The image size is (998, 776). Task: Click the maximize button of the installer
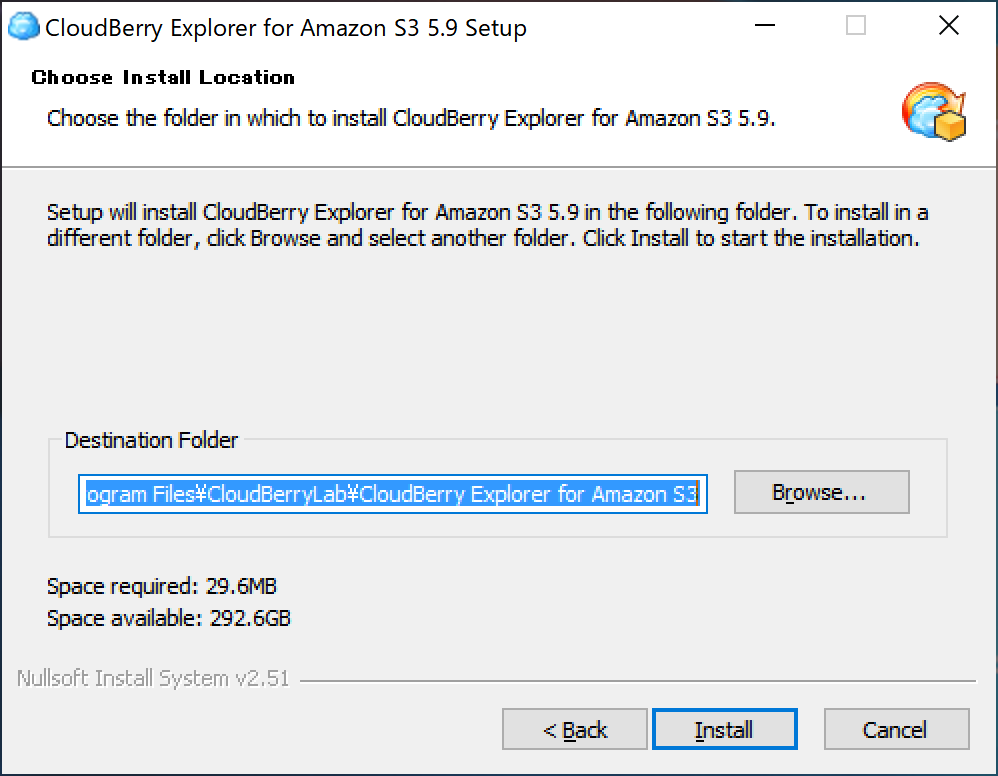855,27
